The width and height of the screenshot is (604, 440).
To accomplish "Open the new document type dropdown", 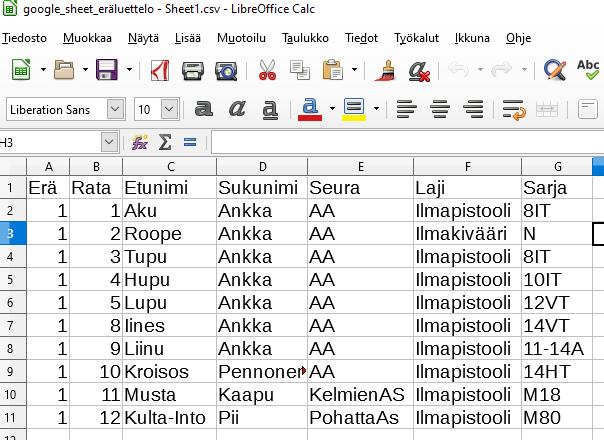I will click(43, 70).
